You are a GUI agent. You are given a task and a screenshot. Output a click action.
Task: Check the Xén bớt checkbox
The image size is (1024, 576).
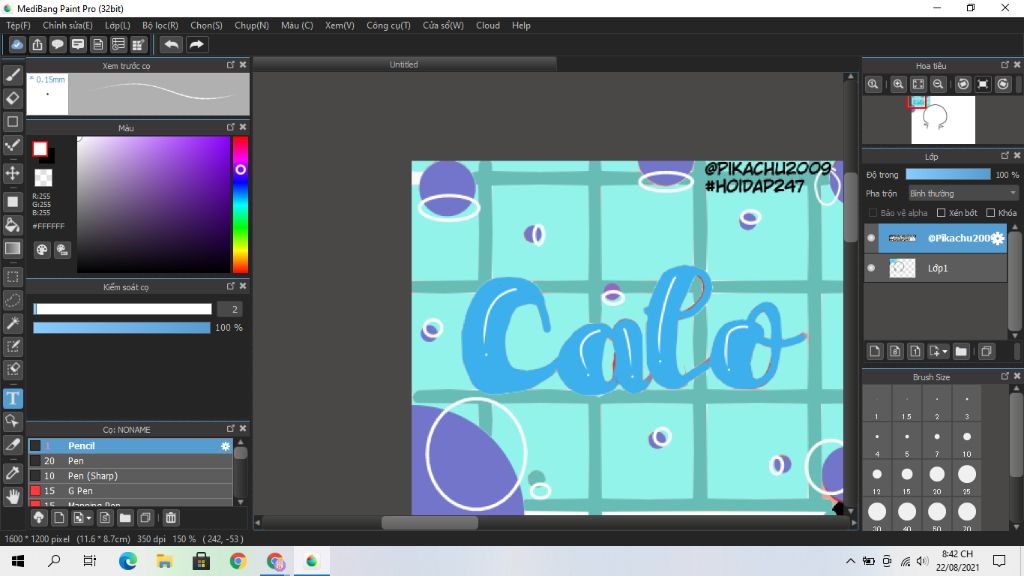pos(941,213)
